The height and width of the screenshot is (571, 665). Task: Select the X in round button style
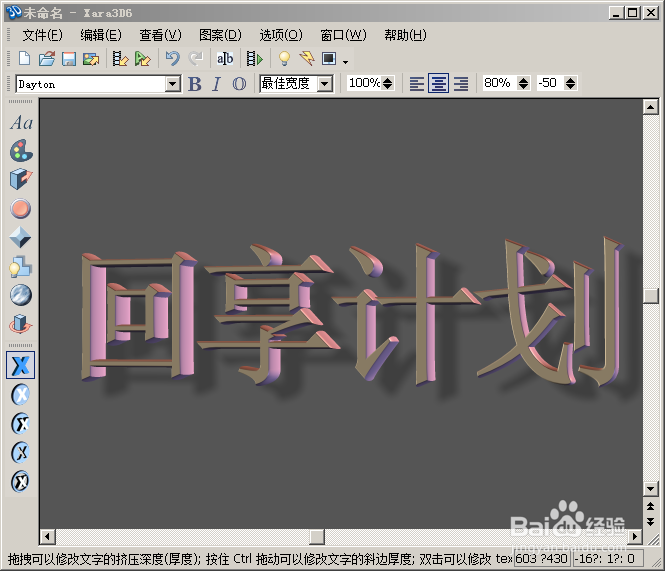pyautogui.click(x=20, y=395)
